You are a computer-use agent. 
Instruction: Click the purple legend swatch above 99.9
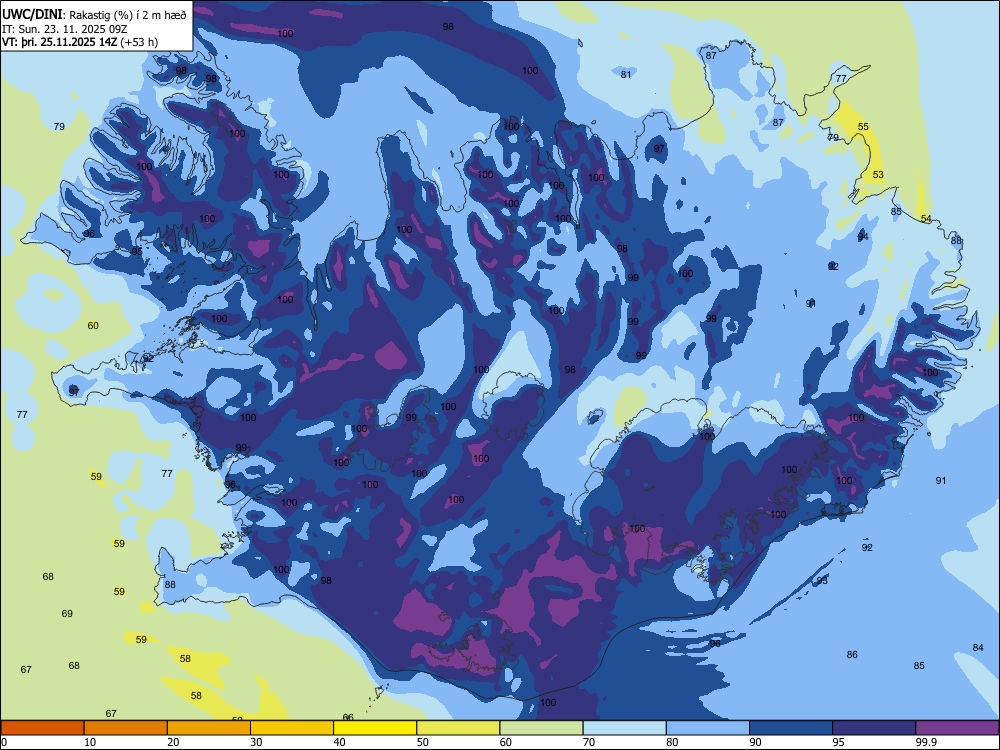coord(957,728)
